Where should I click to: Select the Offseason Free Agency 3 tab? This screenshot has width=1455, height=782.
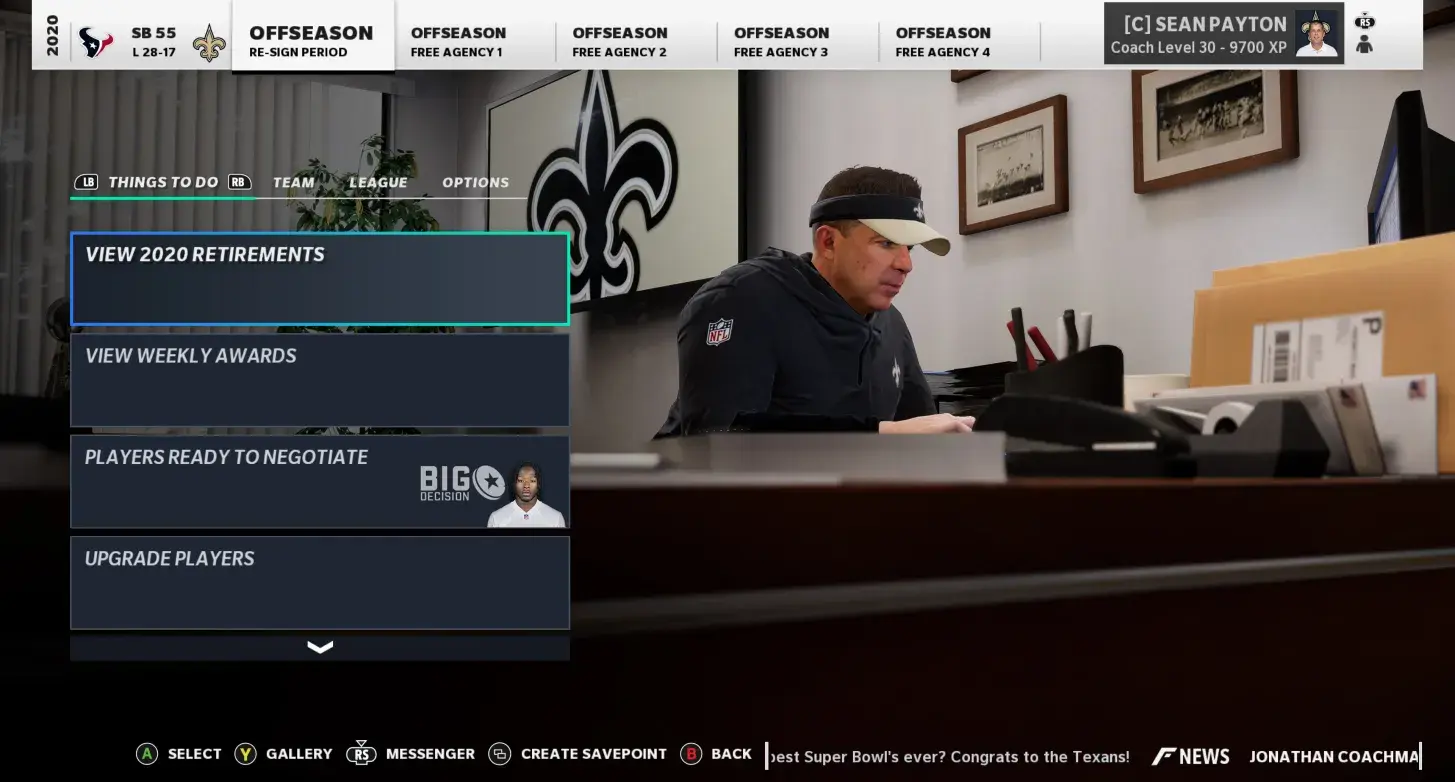coord(781,40)
